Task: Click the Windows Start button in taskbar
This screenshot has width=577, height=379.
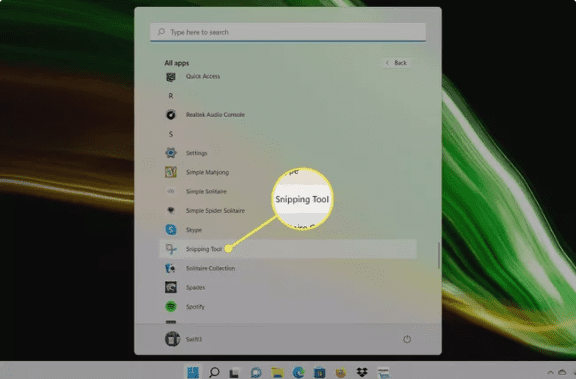Action: [193, 372]
